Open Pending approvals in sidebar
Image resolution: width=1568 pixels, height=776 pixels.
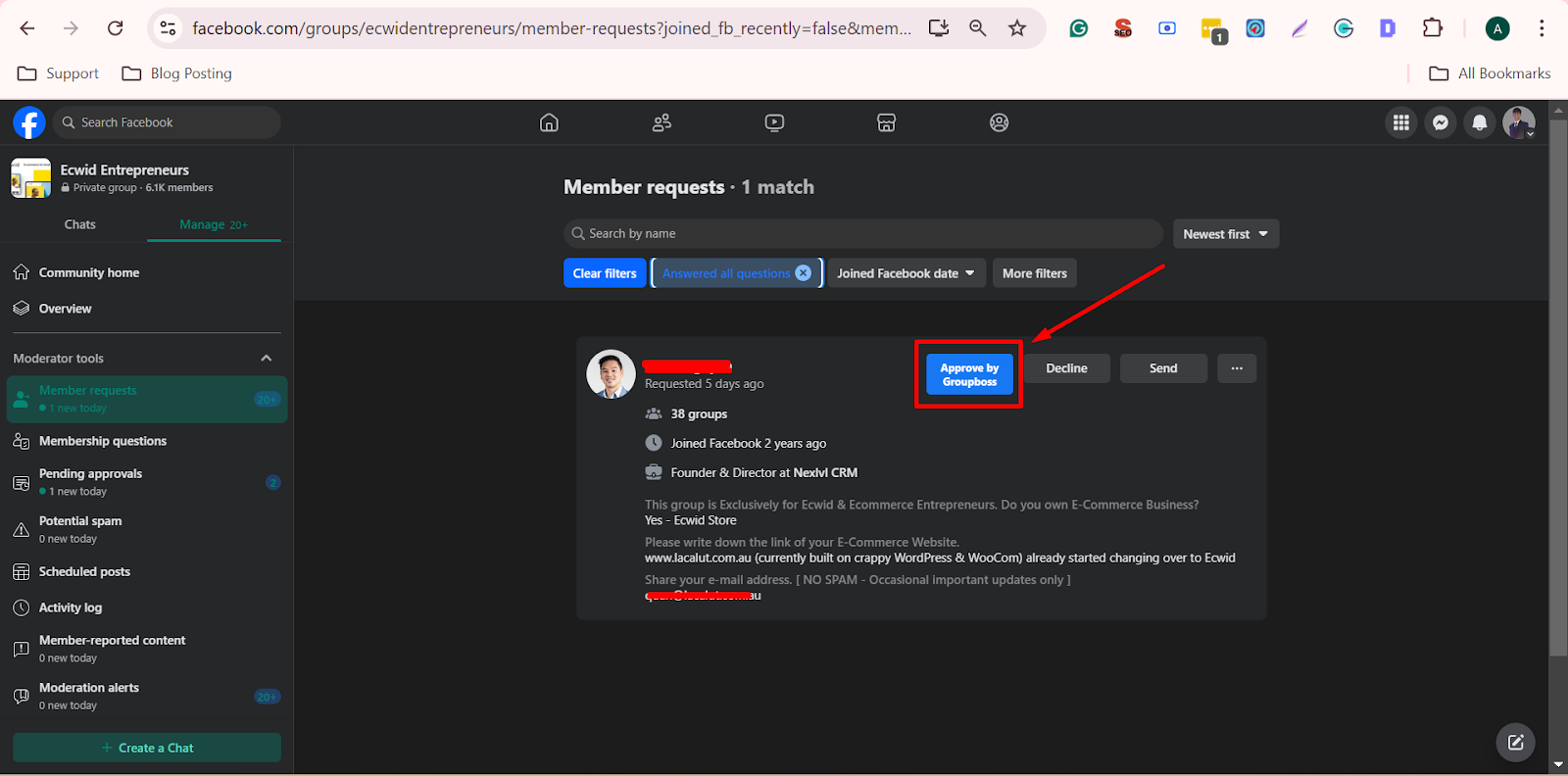[x=147, y=482]
